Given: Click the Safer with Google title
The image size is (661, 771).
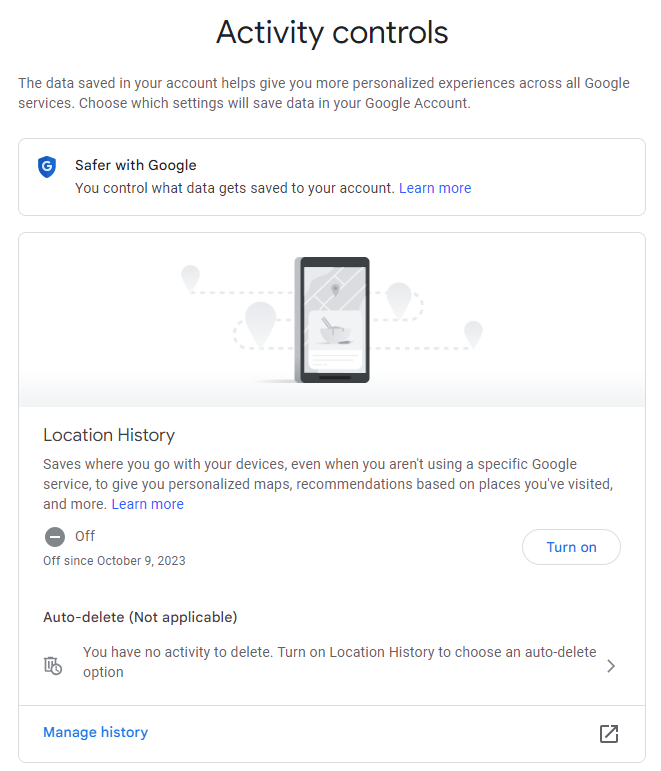Looking at the screenshot, I should point(135,165).
